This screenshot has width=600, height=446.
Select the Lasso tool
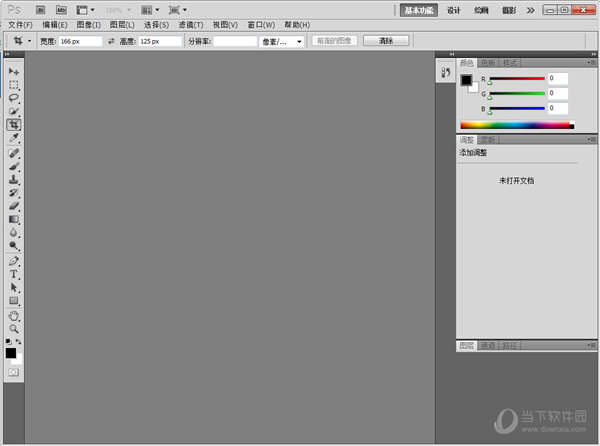coord(14,98)
